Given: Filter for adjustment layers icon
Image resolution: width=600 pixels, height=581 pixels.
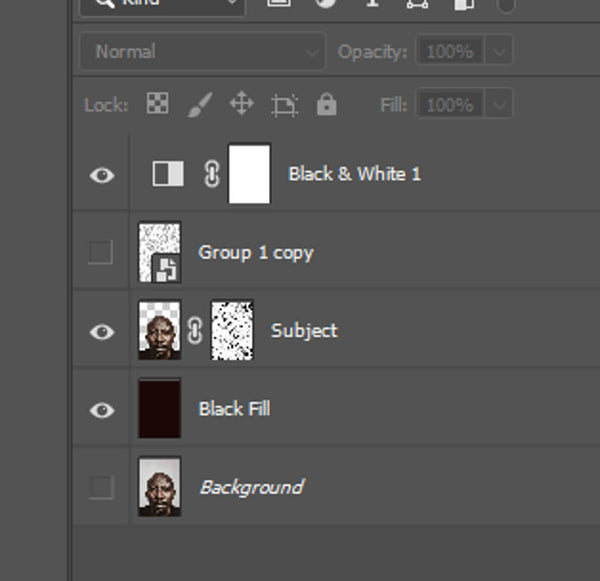Looking at the screenshot, I should (326, 3).
